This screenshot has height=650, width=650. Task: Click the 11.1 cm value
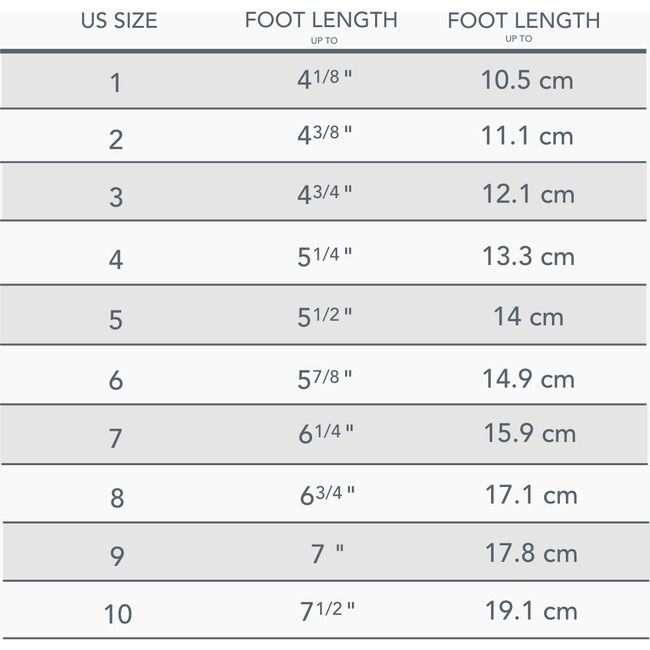(528, 137)
